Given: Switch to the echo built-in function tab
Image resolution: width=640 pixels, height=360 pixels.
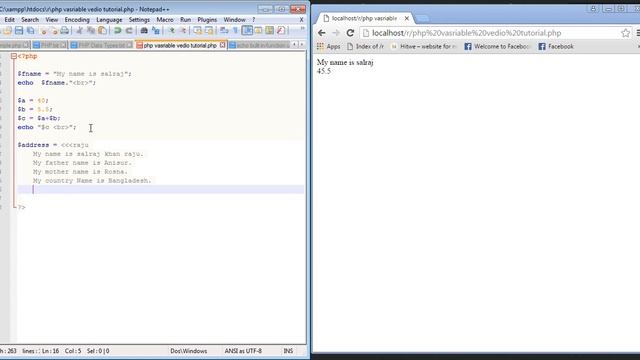Looking at the screenshot, I should (259, 45).
